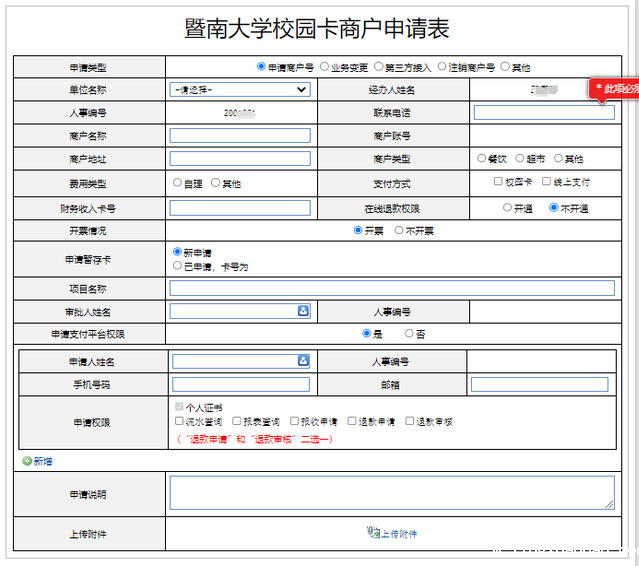Click the 审批人姓名 input field

[240, 311]
